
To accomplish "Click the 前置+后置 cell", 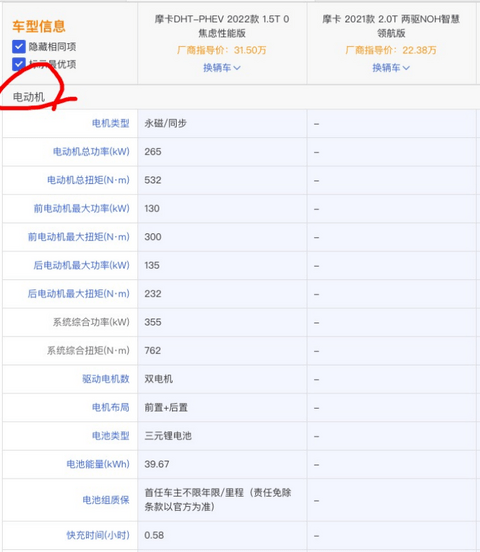I will tap(166, 407).
